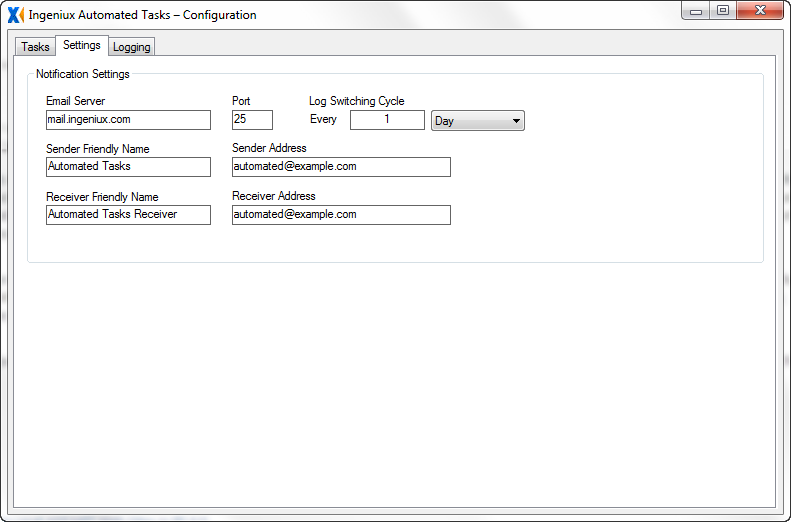Focus the Port input field
This screenshot has width=791, height=522.
coord(252,120)
